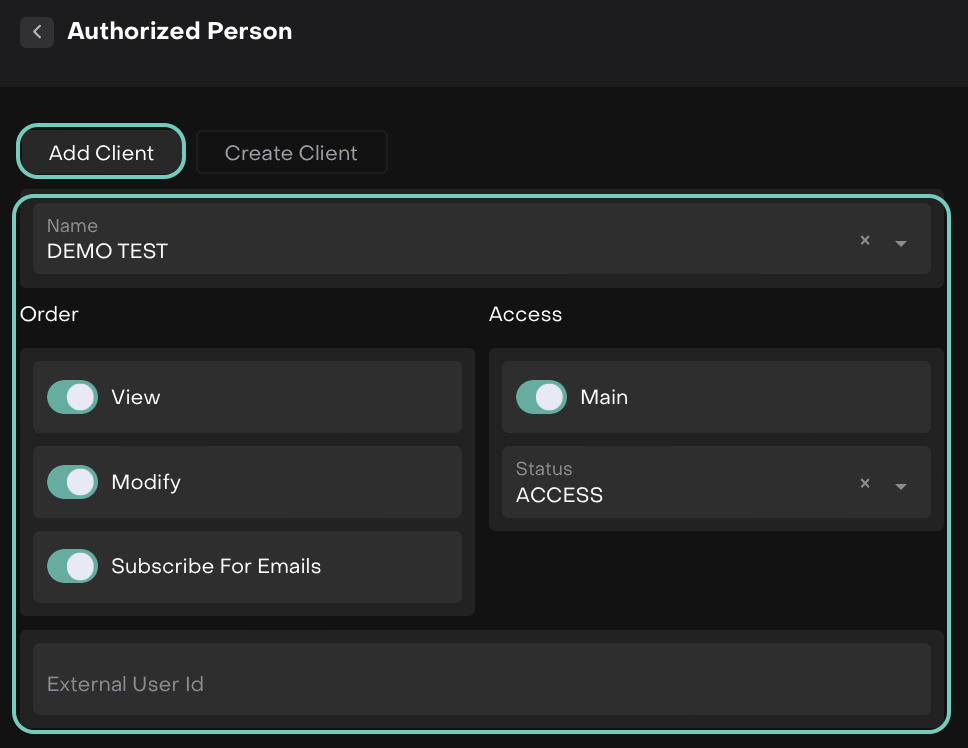The width and height of the screenshot is (968, 748).
Task: Go back using the arrow icon
Action: coord(37,32)
